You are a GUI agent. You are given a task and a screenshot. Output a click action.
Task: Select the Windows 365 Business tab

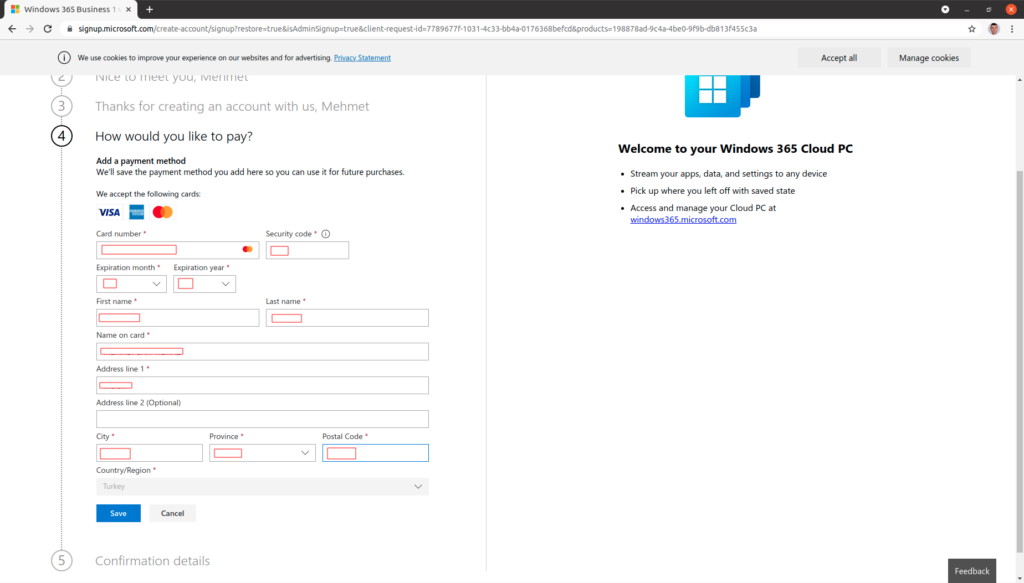[70, 9]
